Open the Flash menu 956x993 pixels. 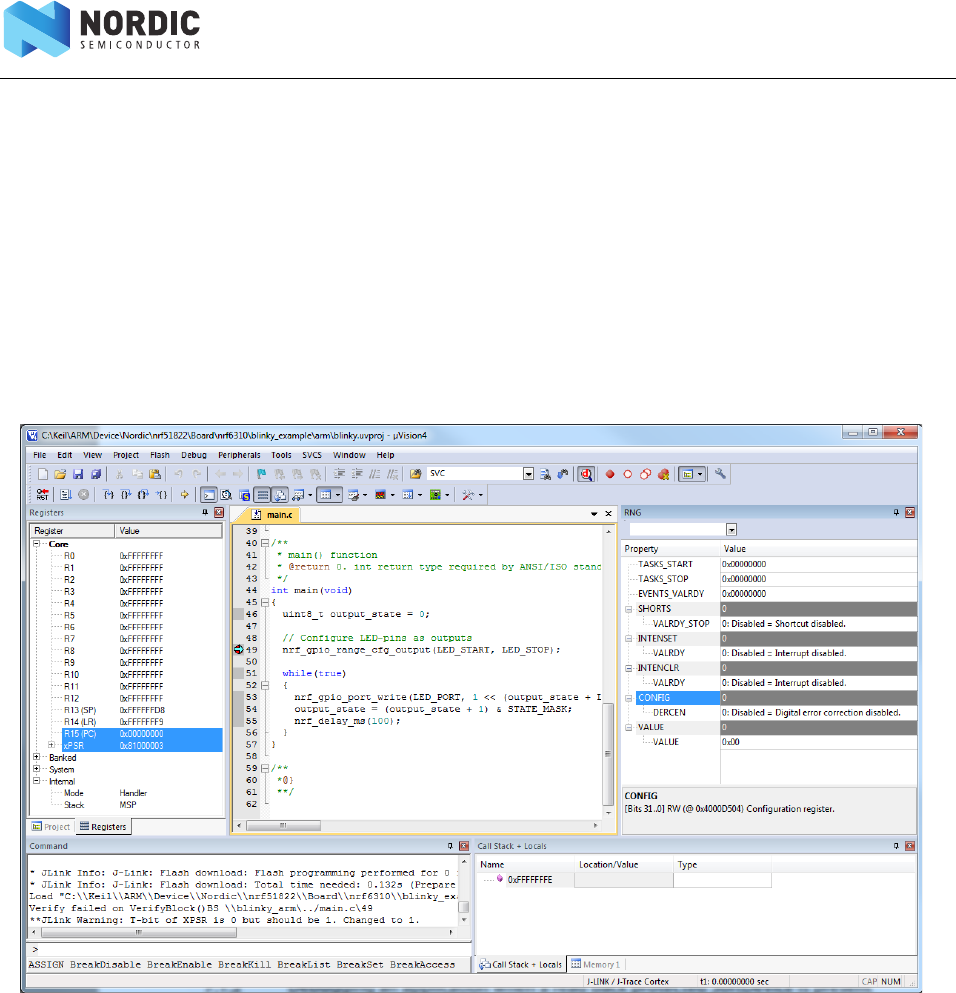[x=160, y=455]
